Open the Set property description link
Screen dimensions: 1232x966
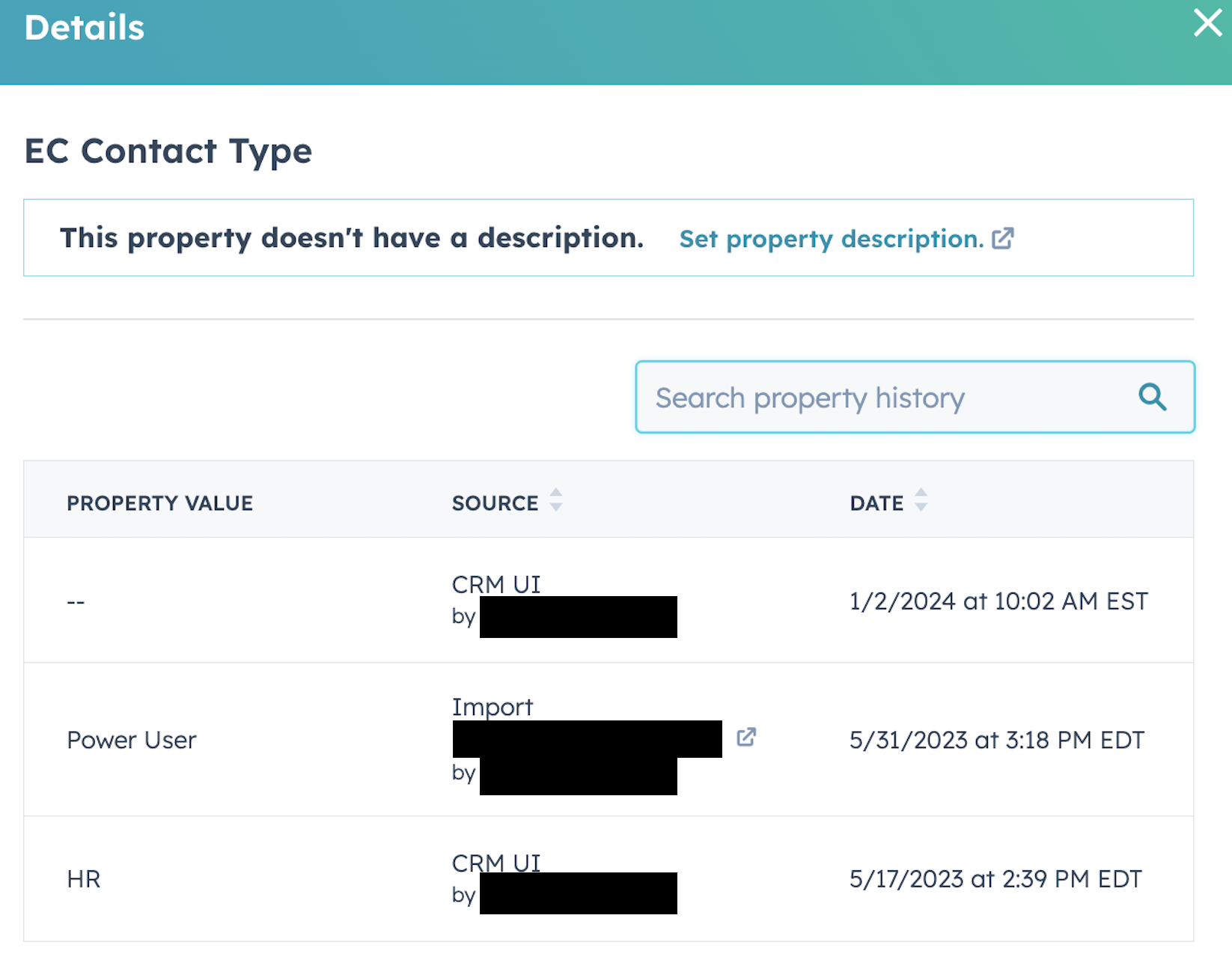point(831,239)
